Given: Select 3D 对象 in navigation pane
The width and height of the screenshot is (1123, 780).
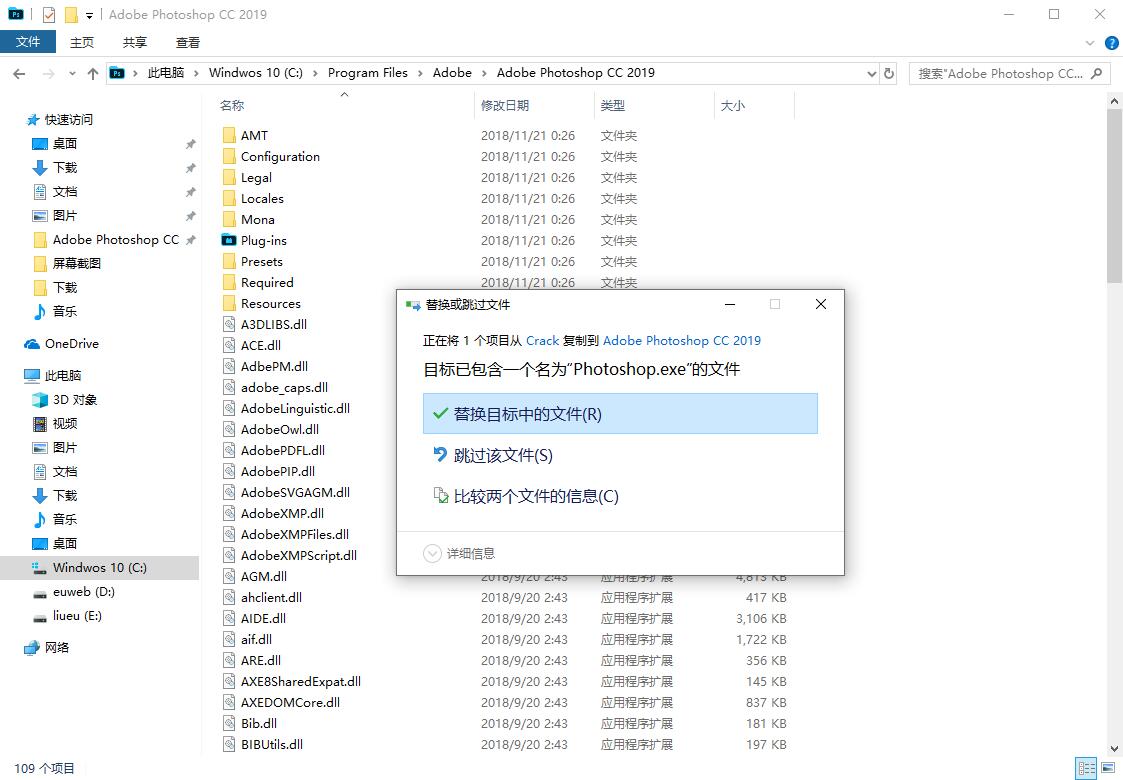Looking at the screenshot, I should [74, 400].
